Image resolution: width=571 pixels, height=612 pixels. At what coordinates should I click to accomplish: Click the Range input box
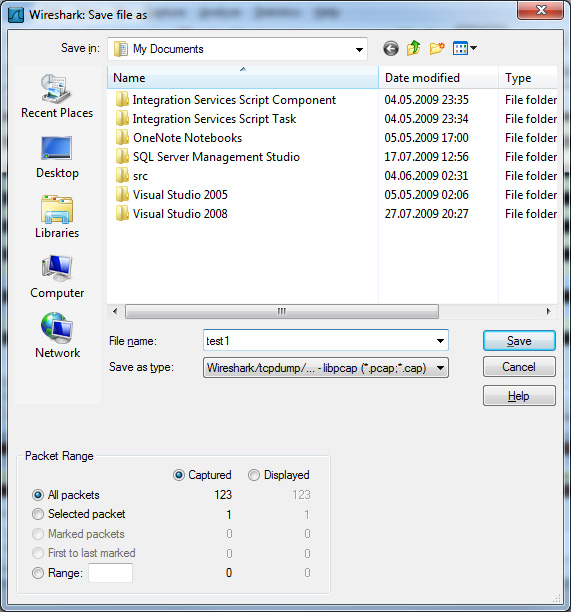[x=110, y=573]
